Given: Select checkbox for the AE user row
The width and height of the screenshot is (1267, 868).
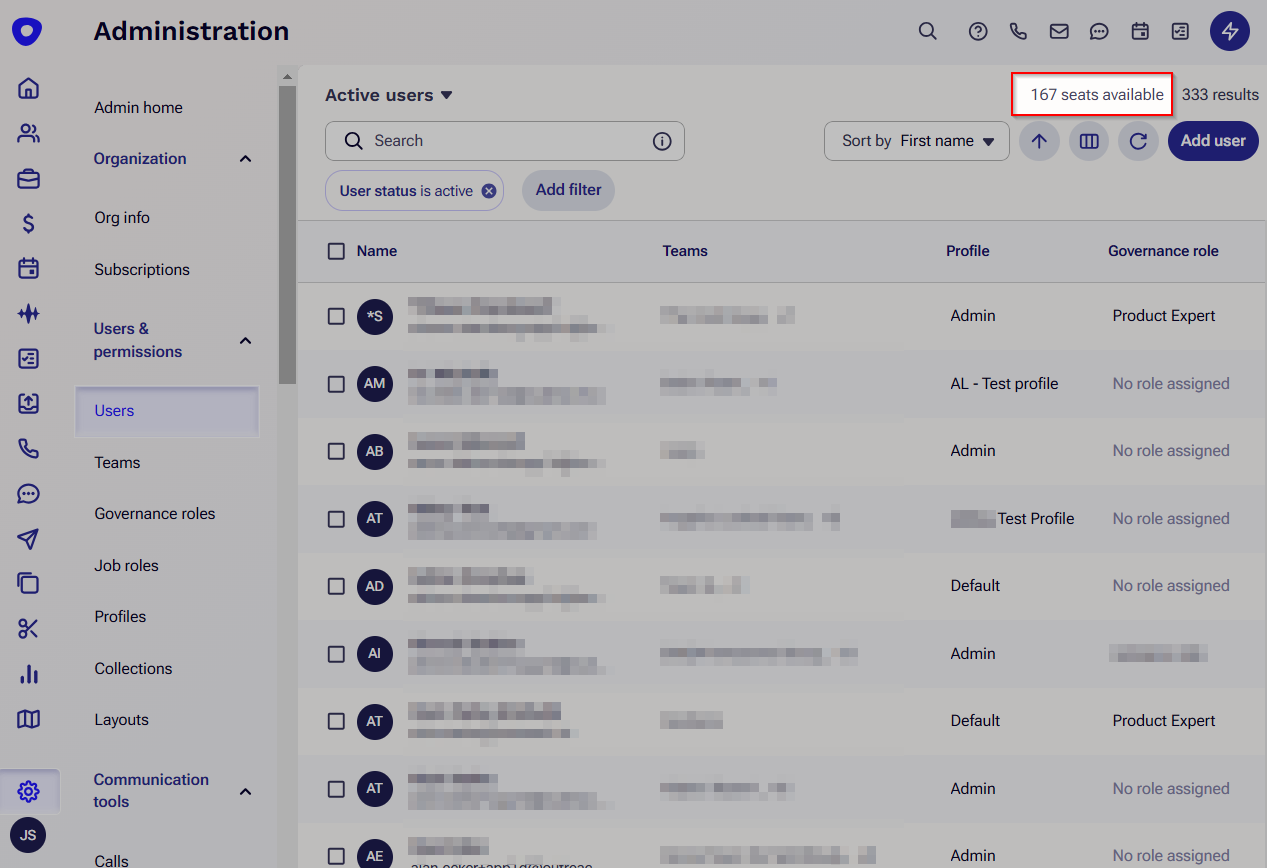Looking at the screenshot, I should tap(336, 856).
